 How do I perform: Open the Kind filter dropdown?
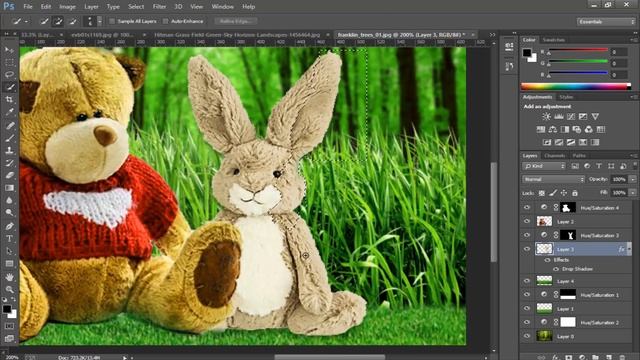tap(544, 166)
